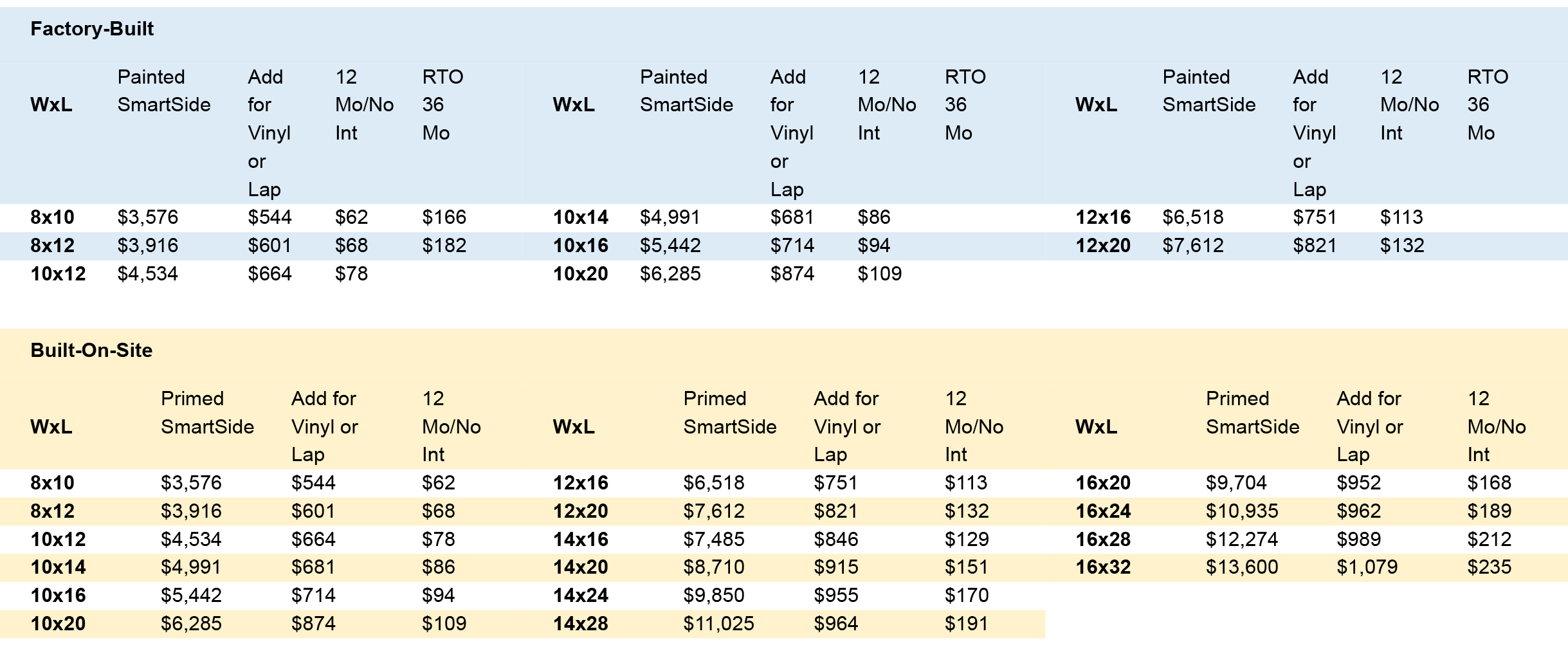This screenshot has height=656, width=1568.
Task: Click the $212 monthly payment for 16x28
Action: 1489,540
